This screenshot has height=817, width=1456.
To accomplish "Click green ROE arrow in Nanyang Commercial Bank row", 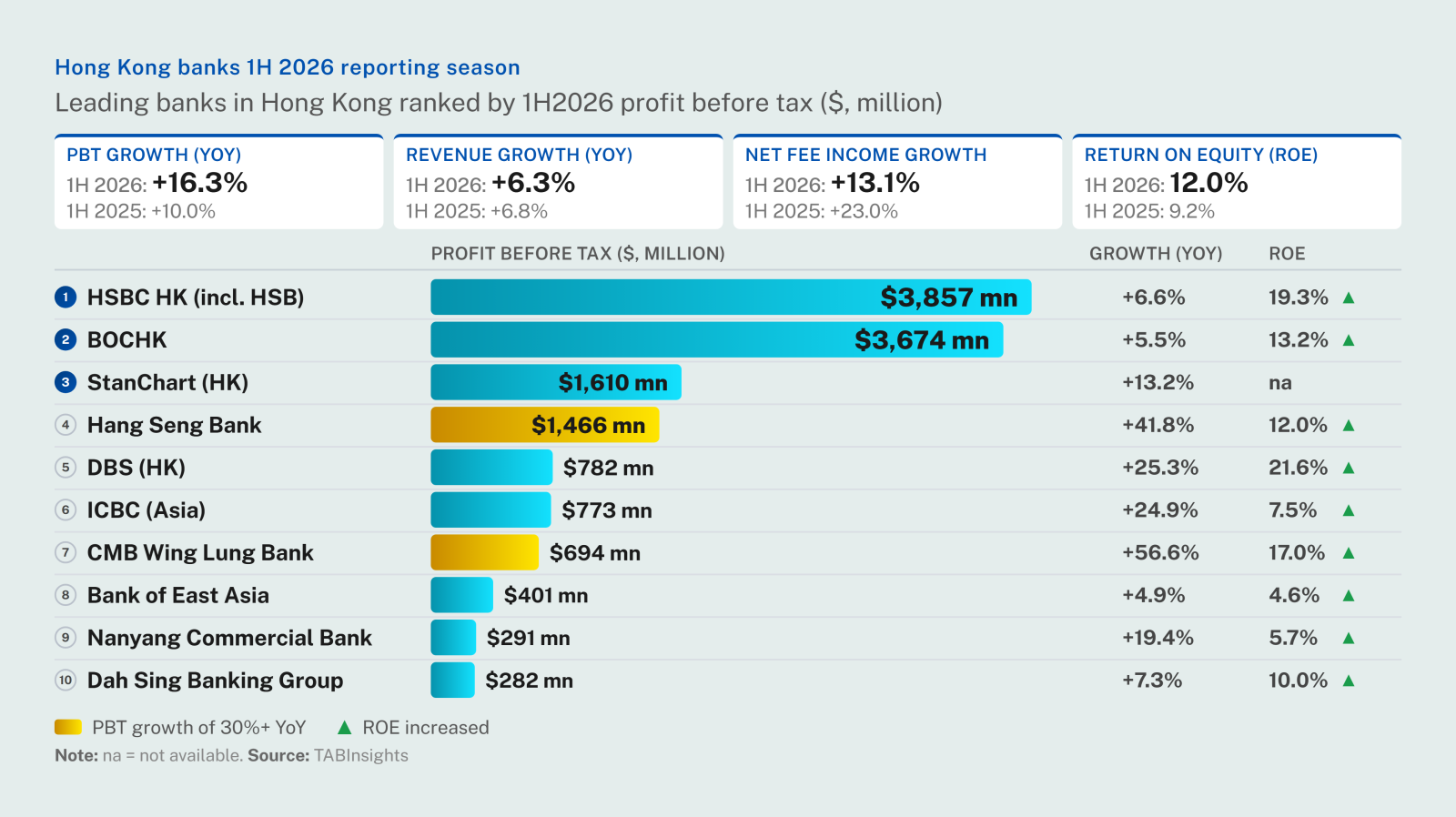I will click(1349, 638).
